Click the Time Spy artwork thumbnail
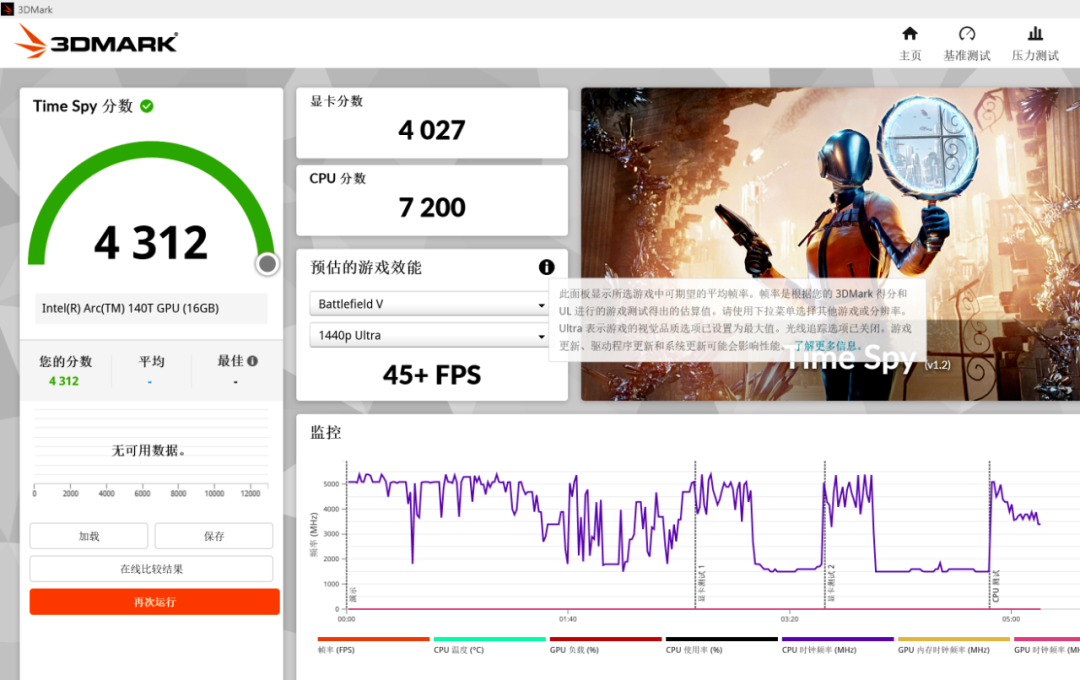1080x680 pixels. coord(830,244)
